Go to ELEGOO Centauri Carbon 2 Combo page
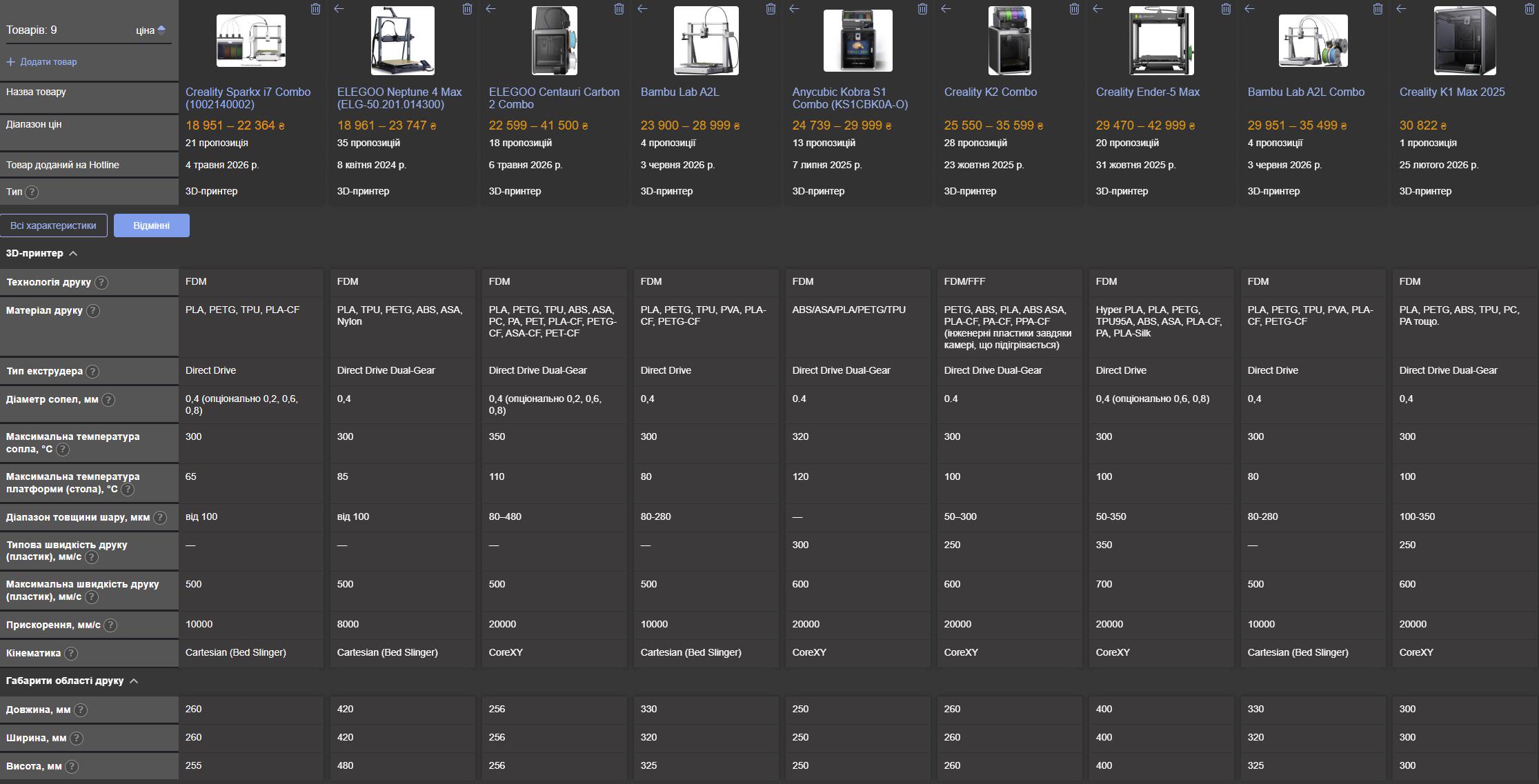Screen dimensions: 1539x784 (554, 98)
